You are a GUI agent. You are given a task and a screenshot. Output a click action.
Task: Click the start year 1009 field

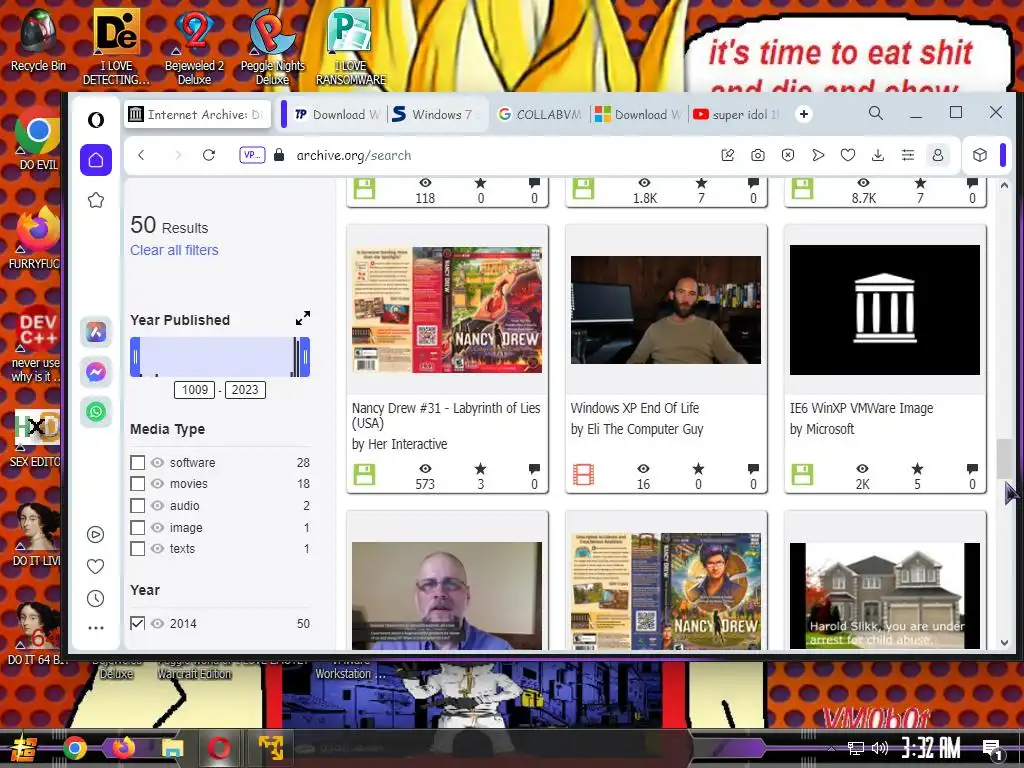pyautogui.click(x=195, y=390)
